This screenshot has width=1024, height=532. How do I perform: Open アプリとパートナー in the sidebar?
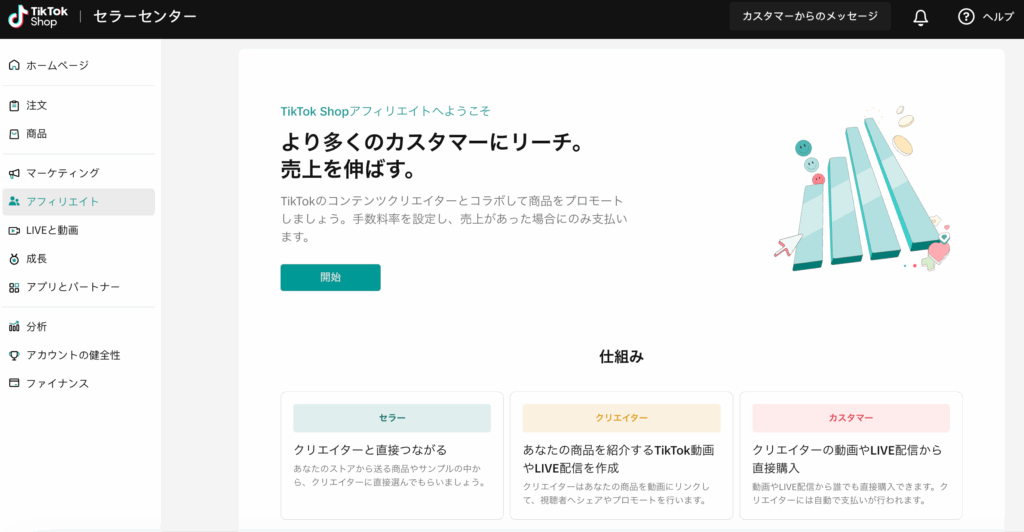click(x=72, y=288)
